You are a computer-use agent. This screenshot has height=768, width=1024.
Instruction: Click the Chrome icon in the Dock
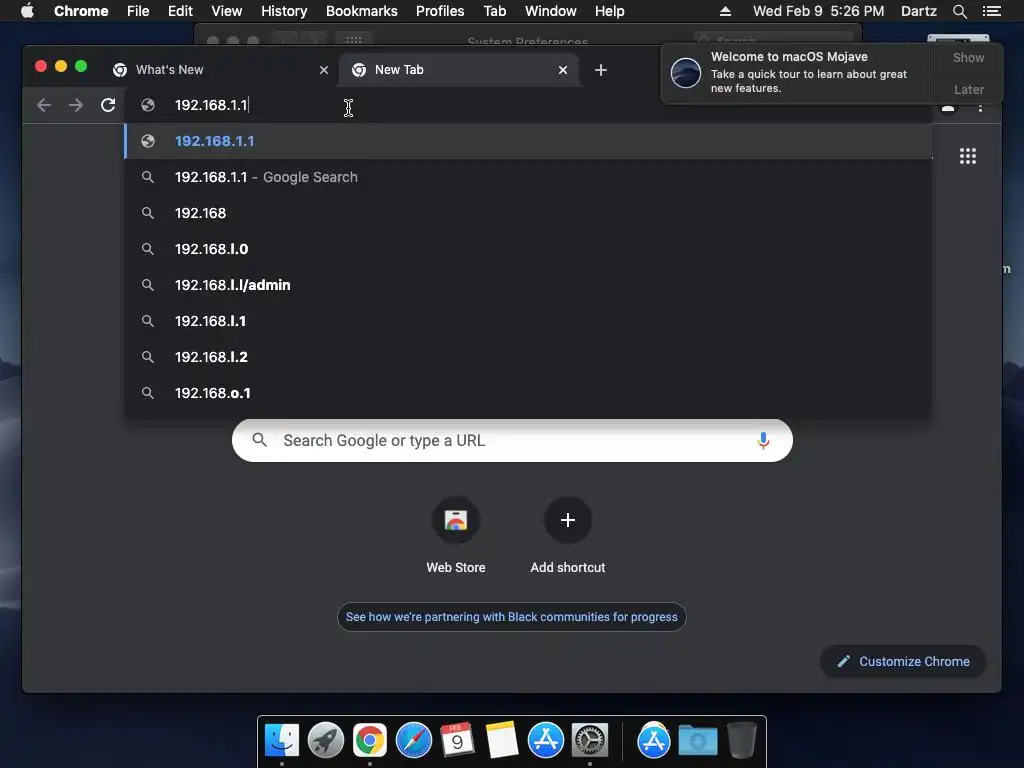370,741
